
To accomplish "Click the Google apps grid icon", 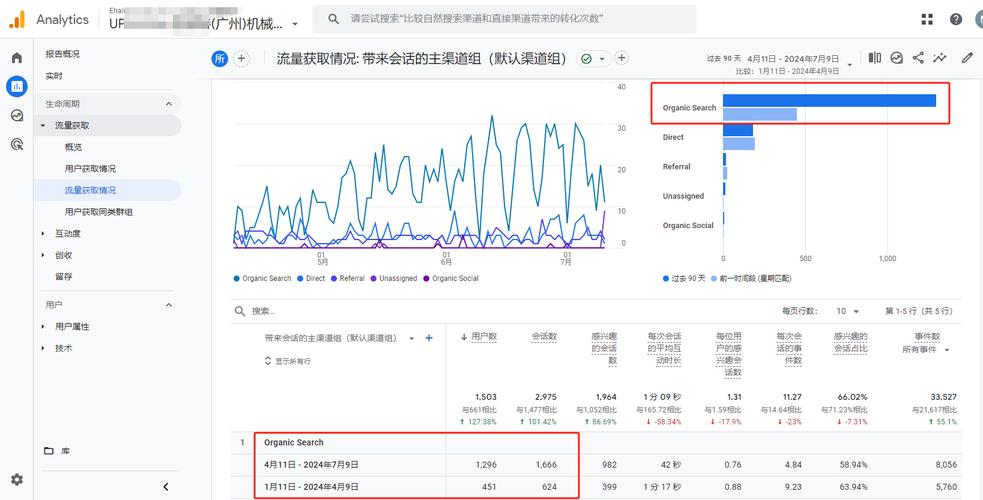I will tap(927, 19).
